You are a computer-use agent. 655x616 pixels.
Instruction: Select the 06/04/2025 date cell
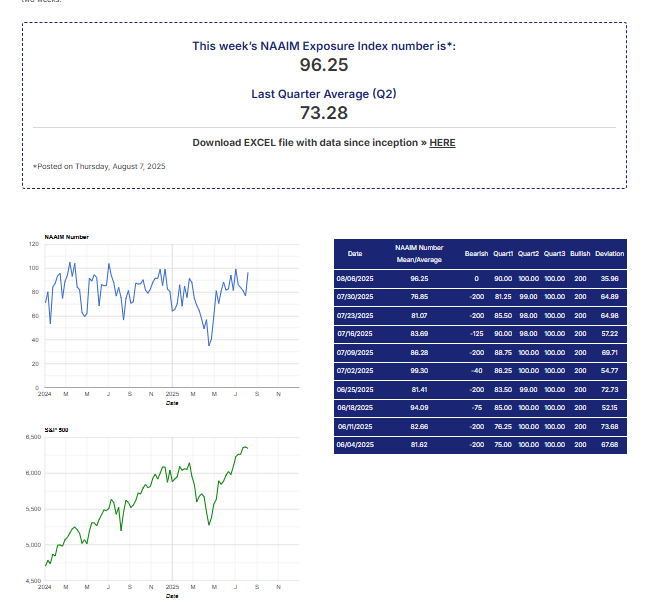coord(355,445)
